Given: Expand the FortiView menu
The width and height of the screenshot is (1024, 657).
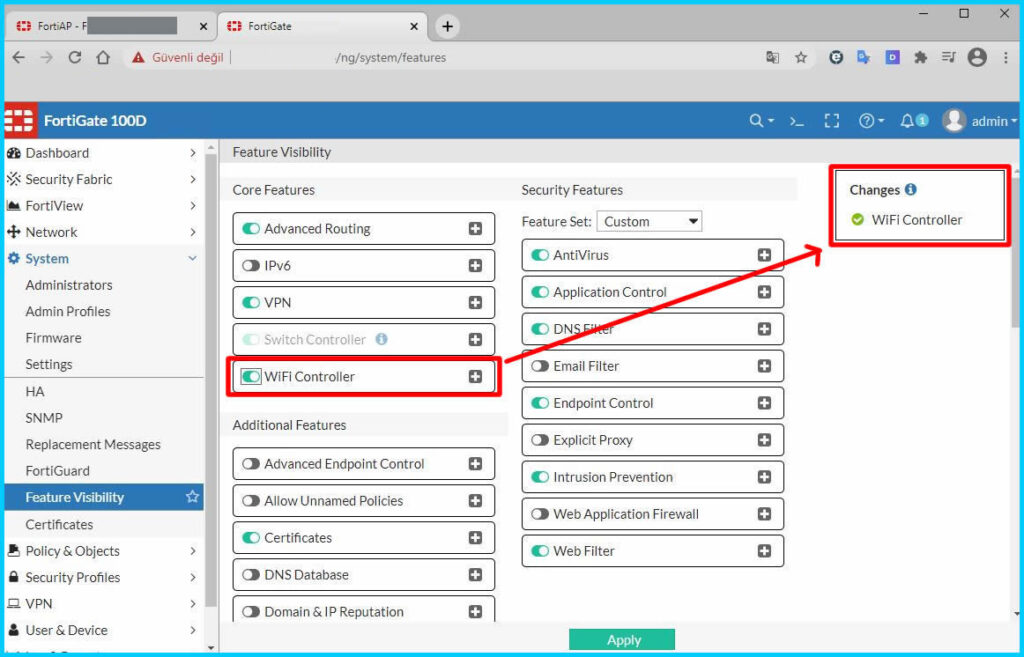Looking at the screenshot, I should coord(102,206).
